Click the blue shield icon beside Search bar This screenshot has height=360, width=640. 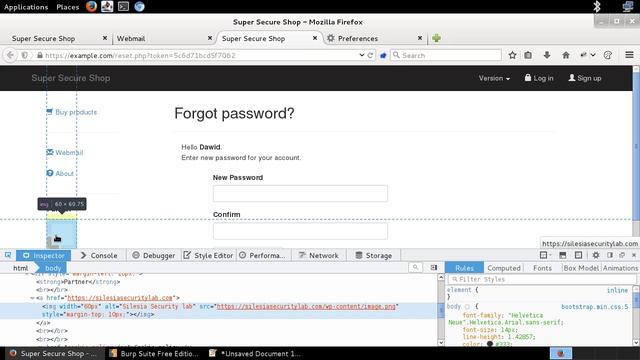click(383, 56)
